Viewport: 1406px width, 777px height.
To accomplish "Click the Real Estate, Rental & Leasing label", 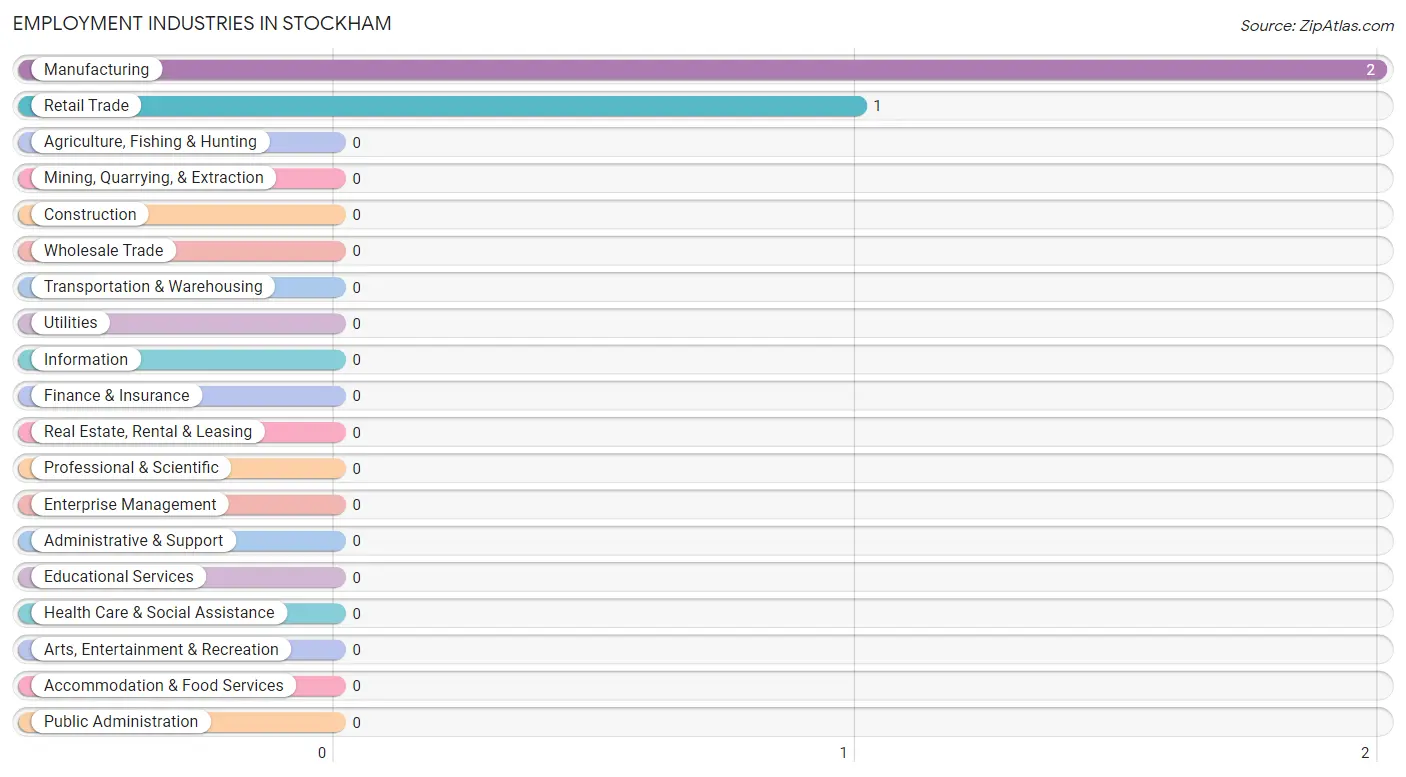I will click(x=148, y=432).
